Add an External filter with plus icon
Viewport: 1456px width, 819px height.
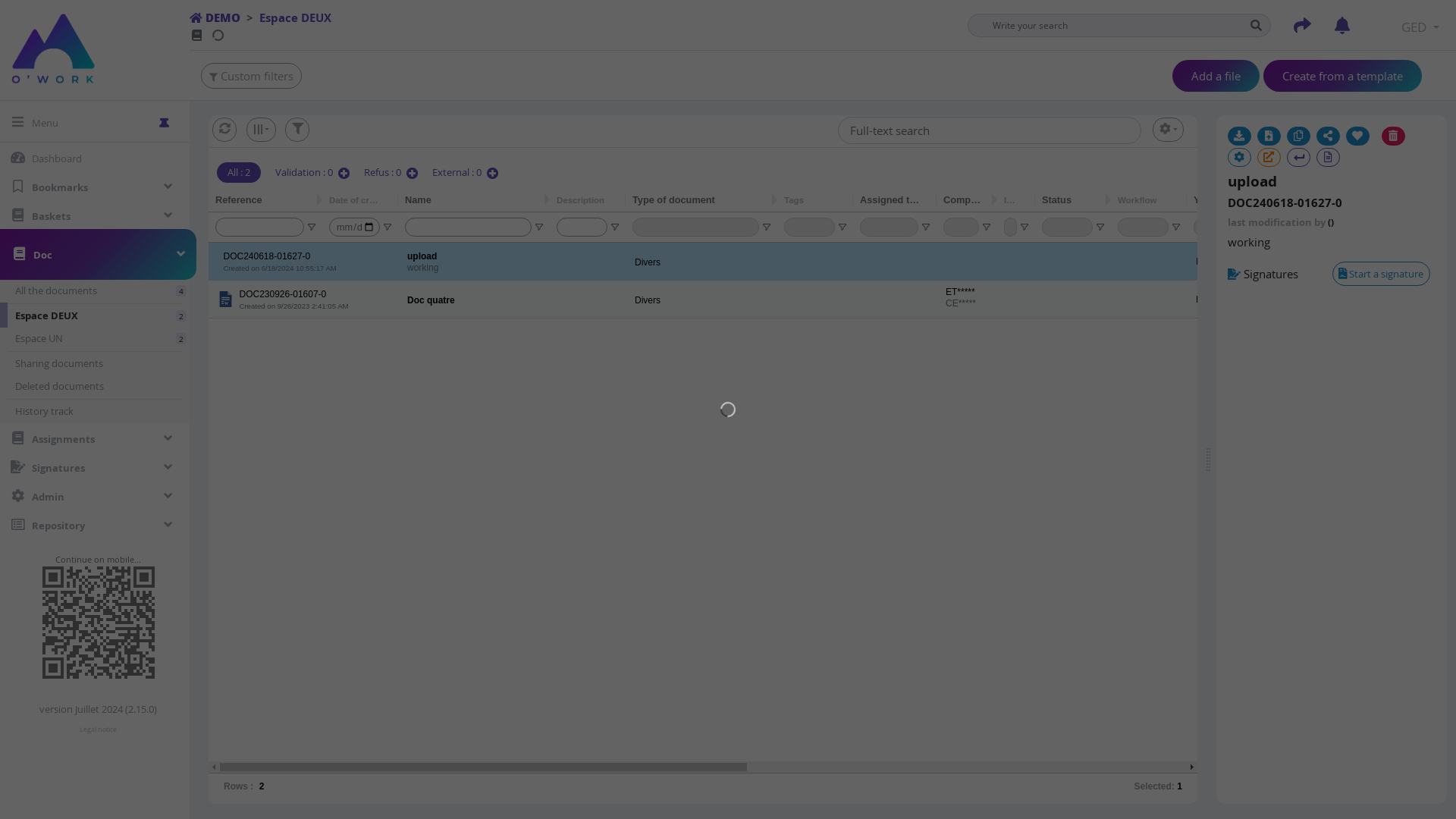click(492, 174)
